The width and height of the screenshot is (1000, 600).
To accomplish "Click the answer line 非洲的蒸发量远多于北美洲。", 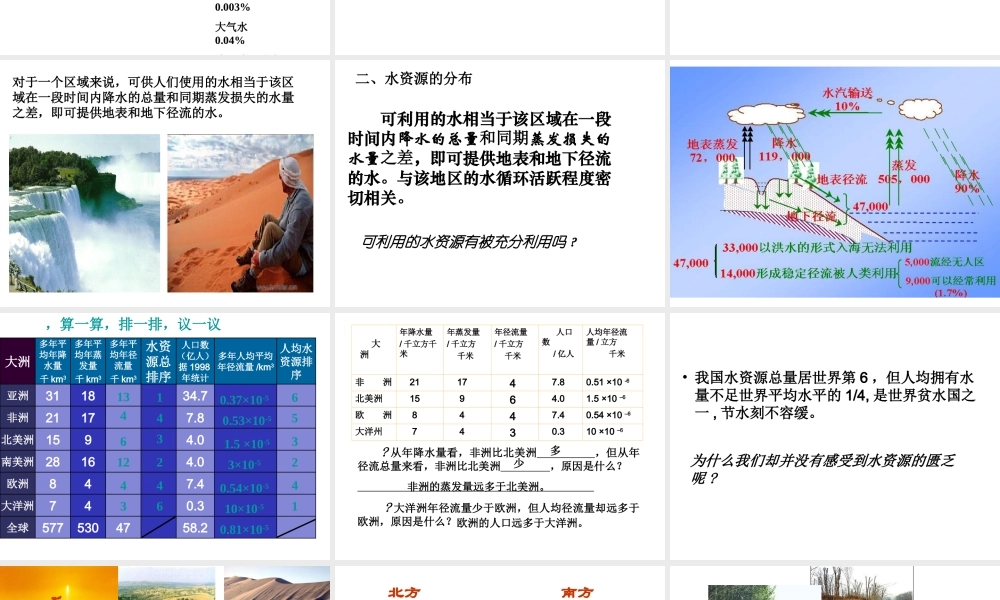I will [x=476, y=487].
